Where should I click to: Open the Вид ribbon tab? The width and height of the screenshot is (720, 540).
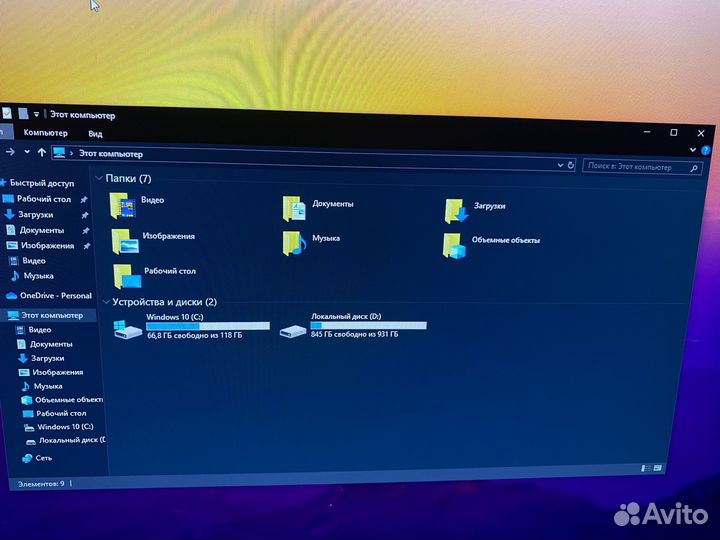click(95, 133)
